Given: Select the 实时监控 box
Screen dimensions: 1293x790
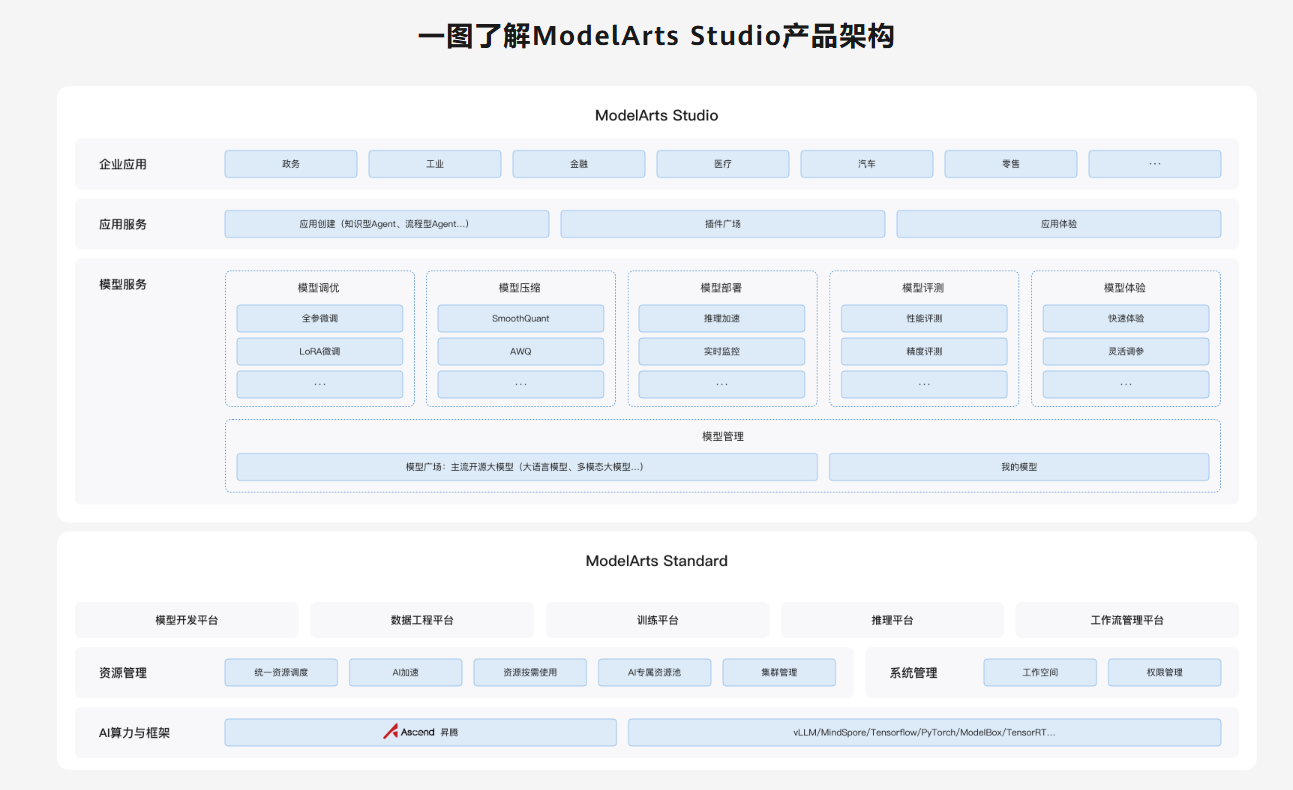Looking at the screenshot, I should [722, 352].
